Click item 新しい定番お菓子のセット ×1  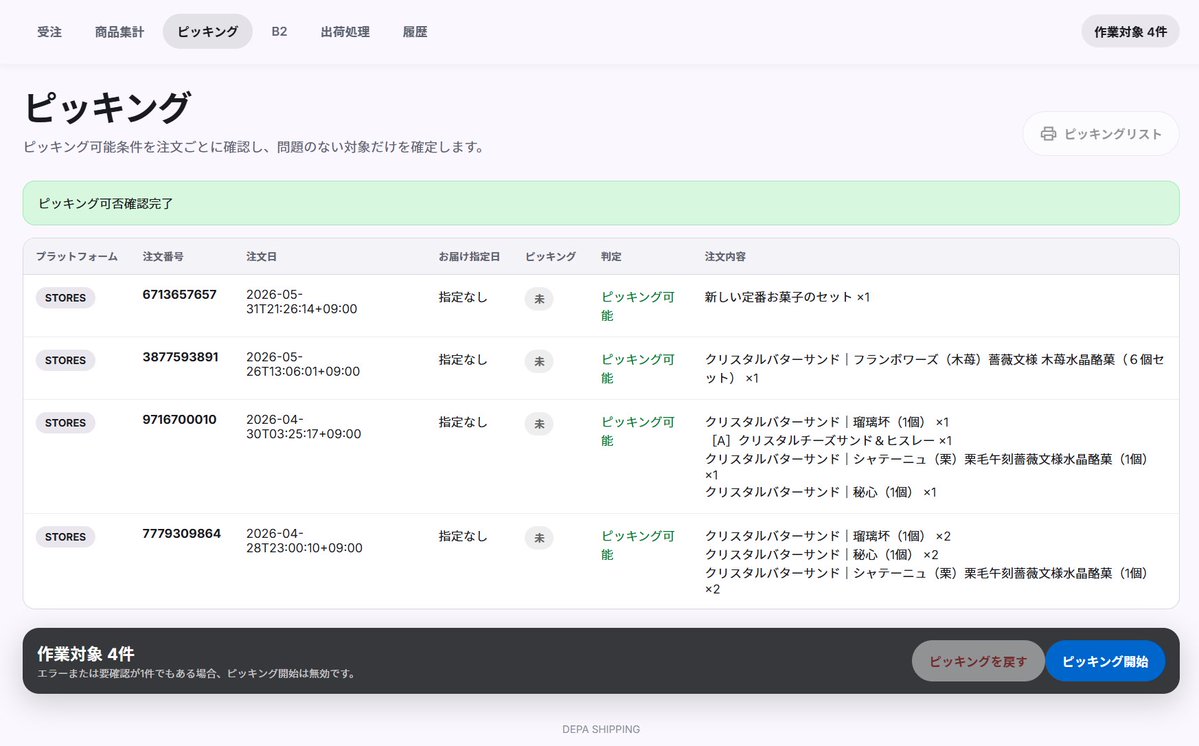[x=787, y=297]
